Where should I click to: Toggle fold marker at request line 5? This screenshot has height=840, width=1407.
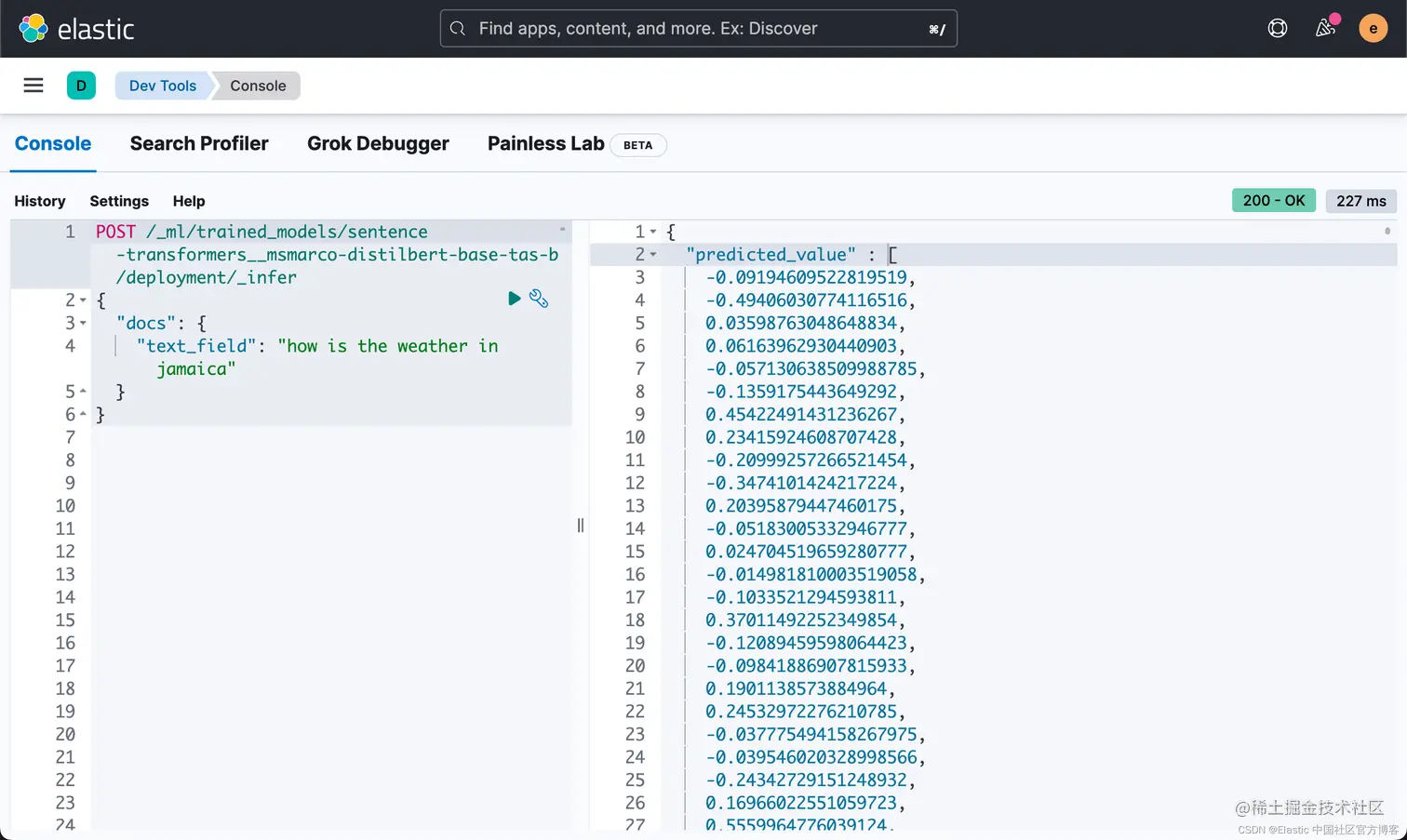pyautogui.click(x=83, y=392)
